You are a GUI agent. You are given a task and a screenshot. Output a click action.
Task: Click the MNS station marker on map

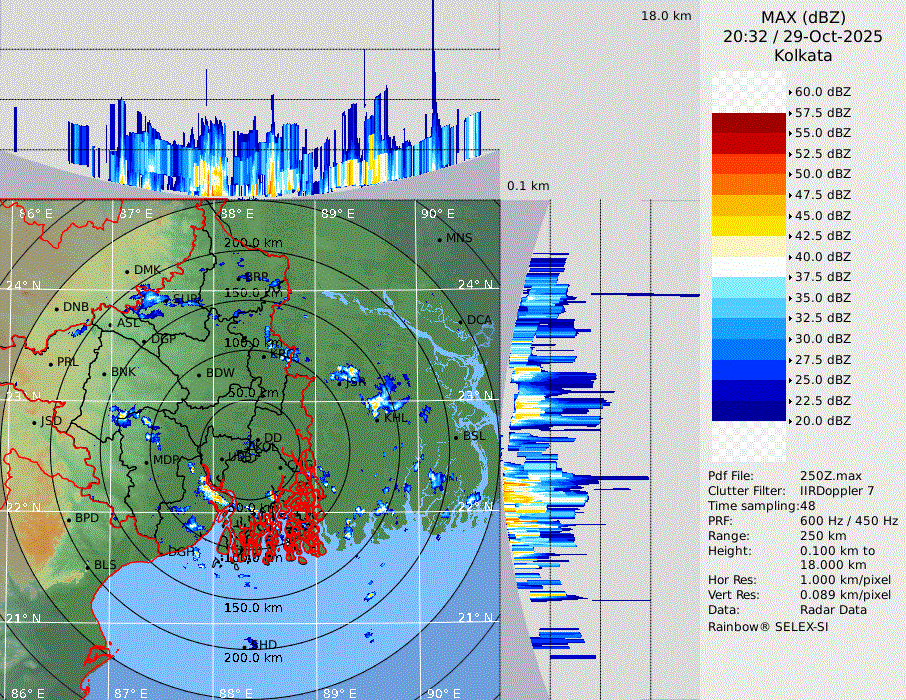tap(439, 239)
